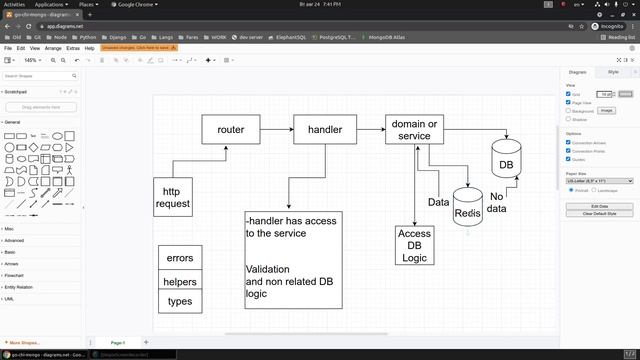Image resolution: width=640 pixels, height=360 pixels.
Task: Click the Edit Data button
Action: click(x=600, y=206)
